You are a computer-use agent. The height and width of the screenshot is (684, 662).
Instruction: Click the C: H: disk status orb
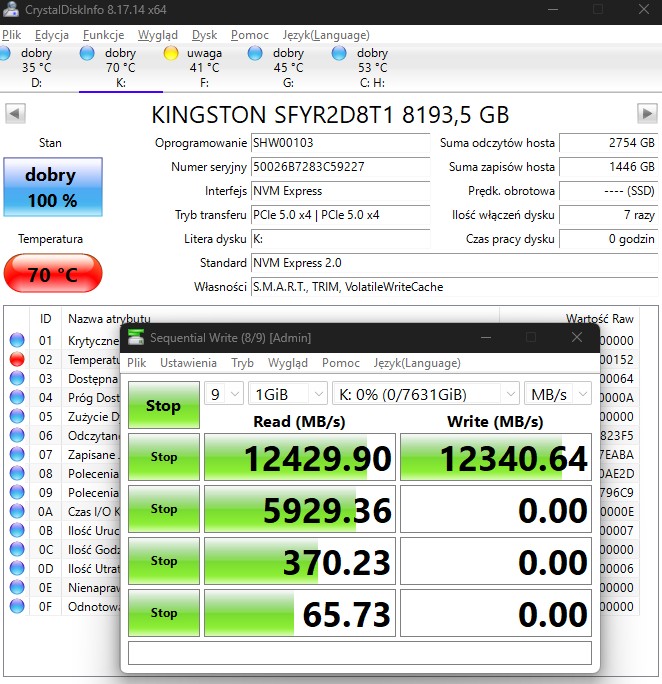339,53
